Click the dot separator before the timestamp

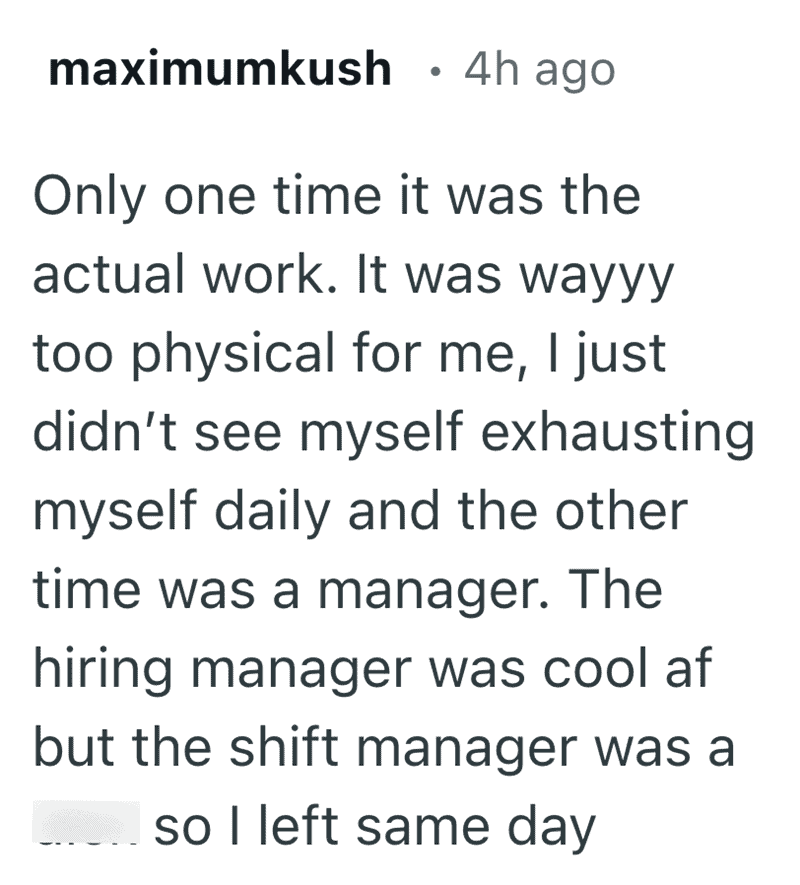click(x=429, y=71)
